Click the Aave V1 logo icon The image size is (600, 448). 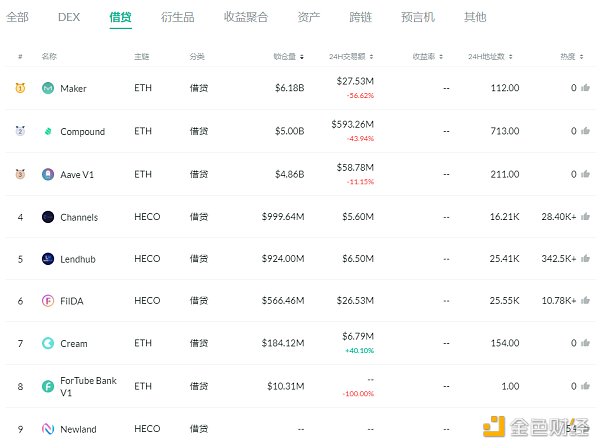pyautogui.click(x=48, y=174)
